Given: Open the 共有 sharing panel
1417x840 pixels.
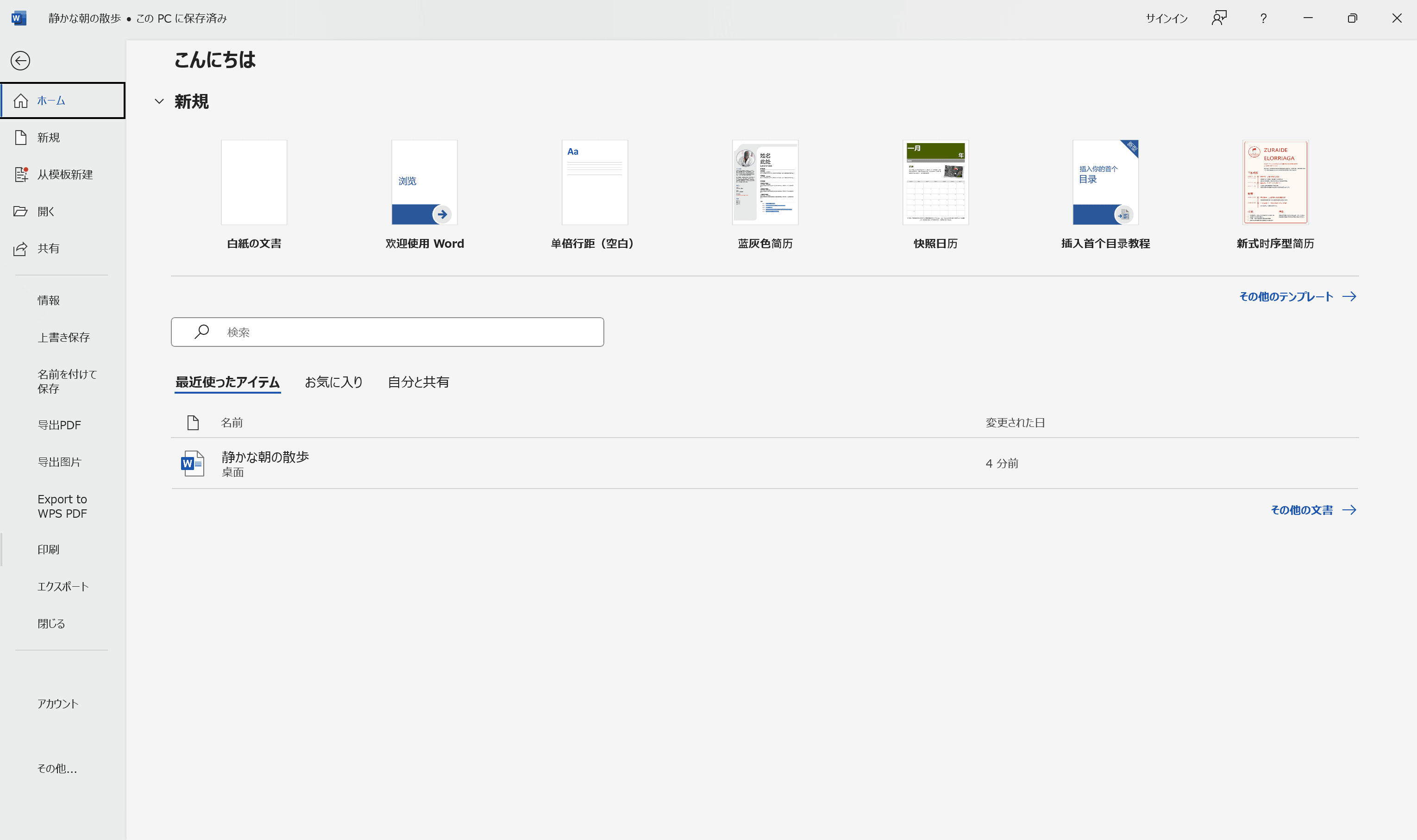Looking at the screenshot, I should 48,248.
